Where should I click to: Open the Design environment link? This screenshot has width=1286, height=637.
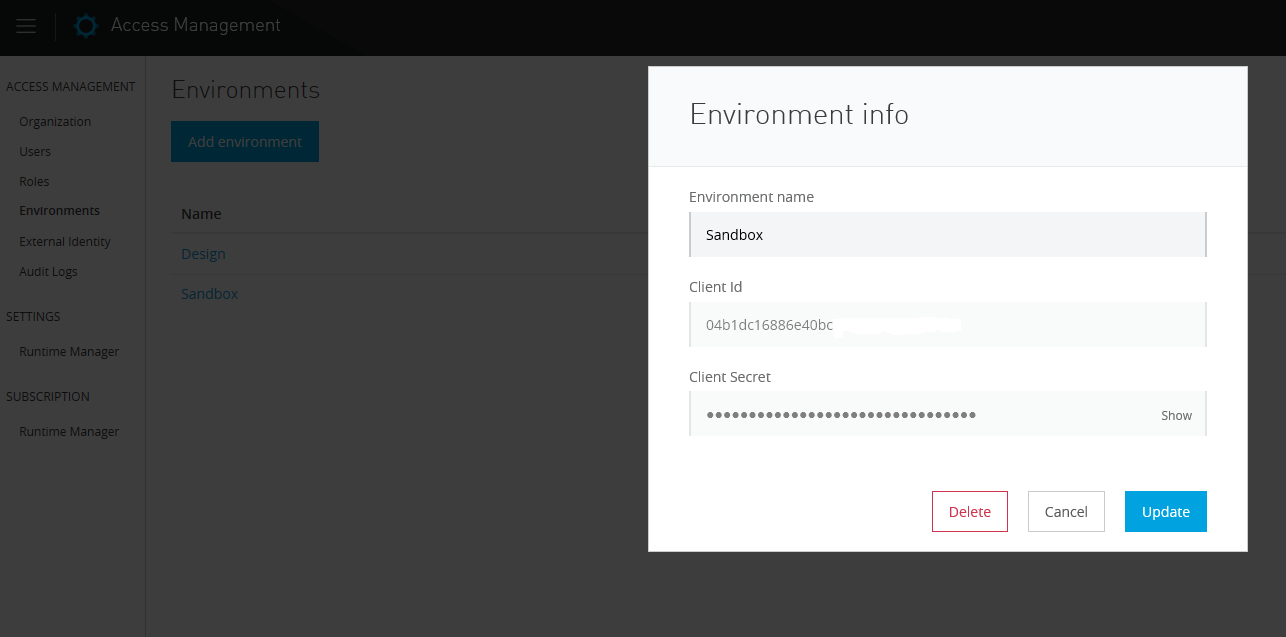pyautogui.click(x=203, y=254)
